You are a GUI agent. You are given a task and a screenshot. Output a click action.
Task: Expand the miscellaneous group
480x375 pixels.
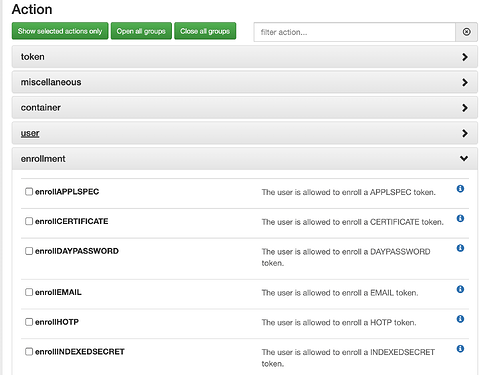coord(245,82)
